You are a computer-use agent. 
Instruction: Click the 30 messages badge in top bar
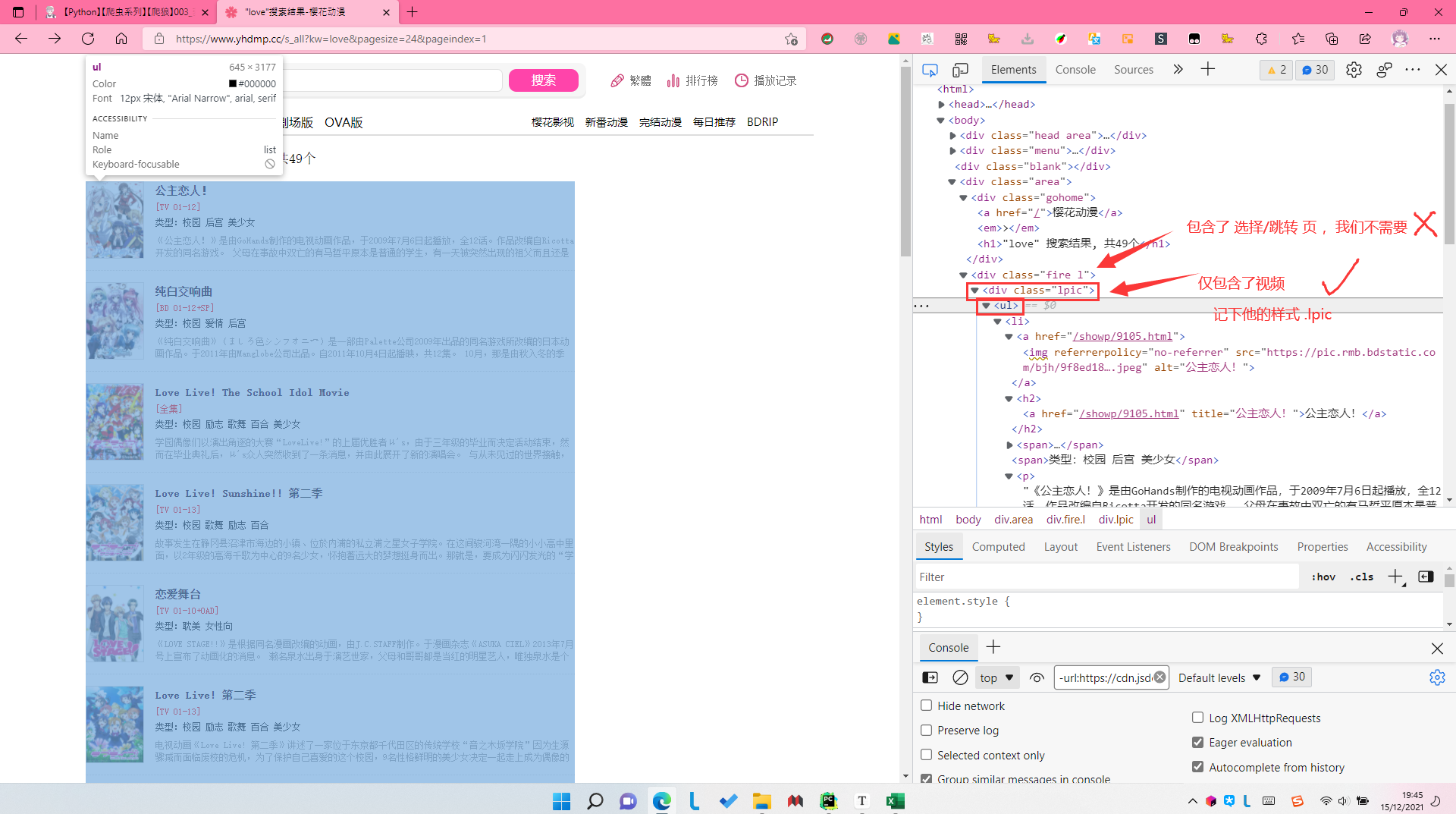(1315, 70)
